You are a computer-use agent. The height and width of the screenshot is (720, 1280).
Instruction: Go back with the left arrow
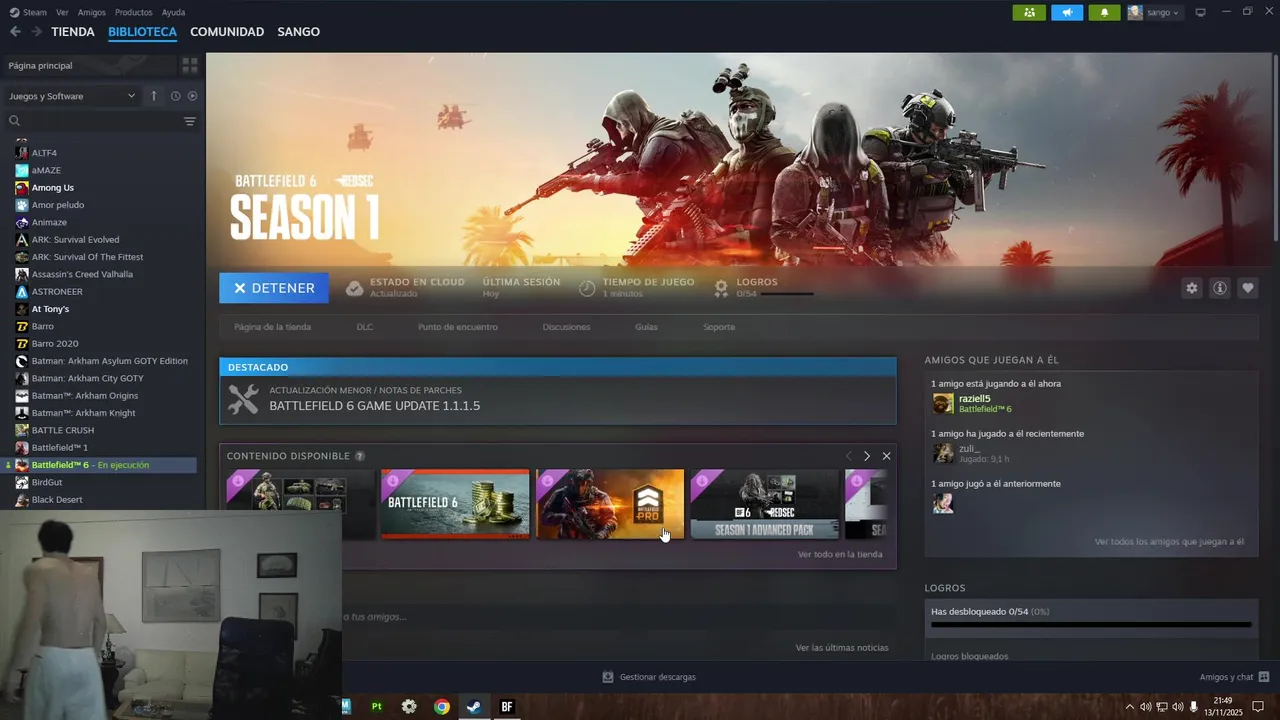pyautogui.click(x=15, y=32)
